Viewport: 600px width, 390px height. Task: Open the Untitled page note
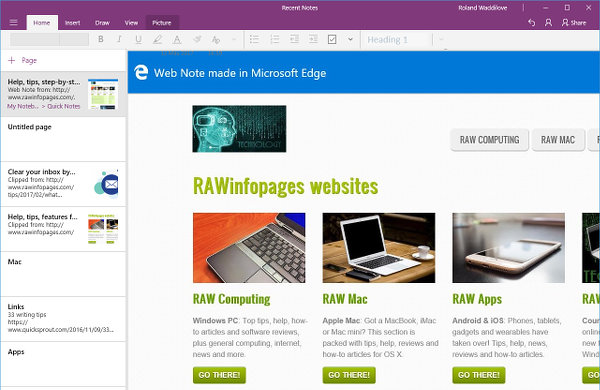coord(64,139)
